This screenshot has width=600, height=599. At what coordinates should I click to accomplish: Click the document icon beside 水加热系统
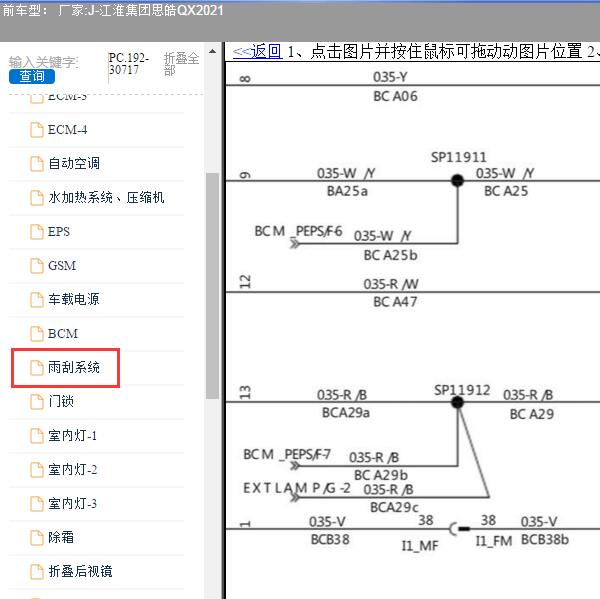point(37,197)
